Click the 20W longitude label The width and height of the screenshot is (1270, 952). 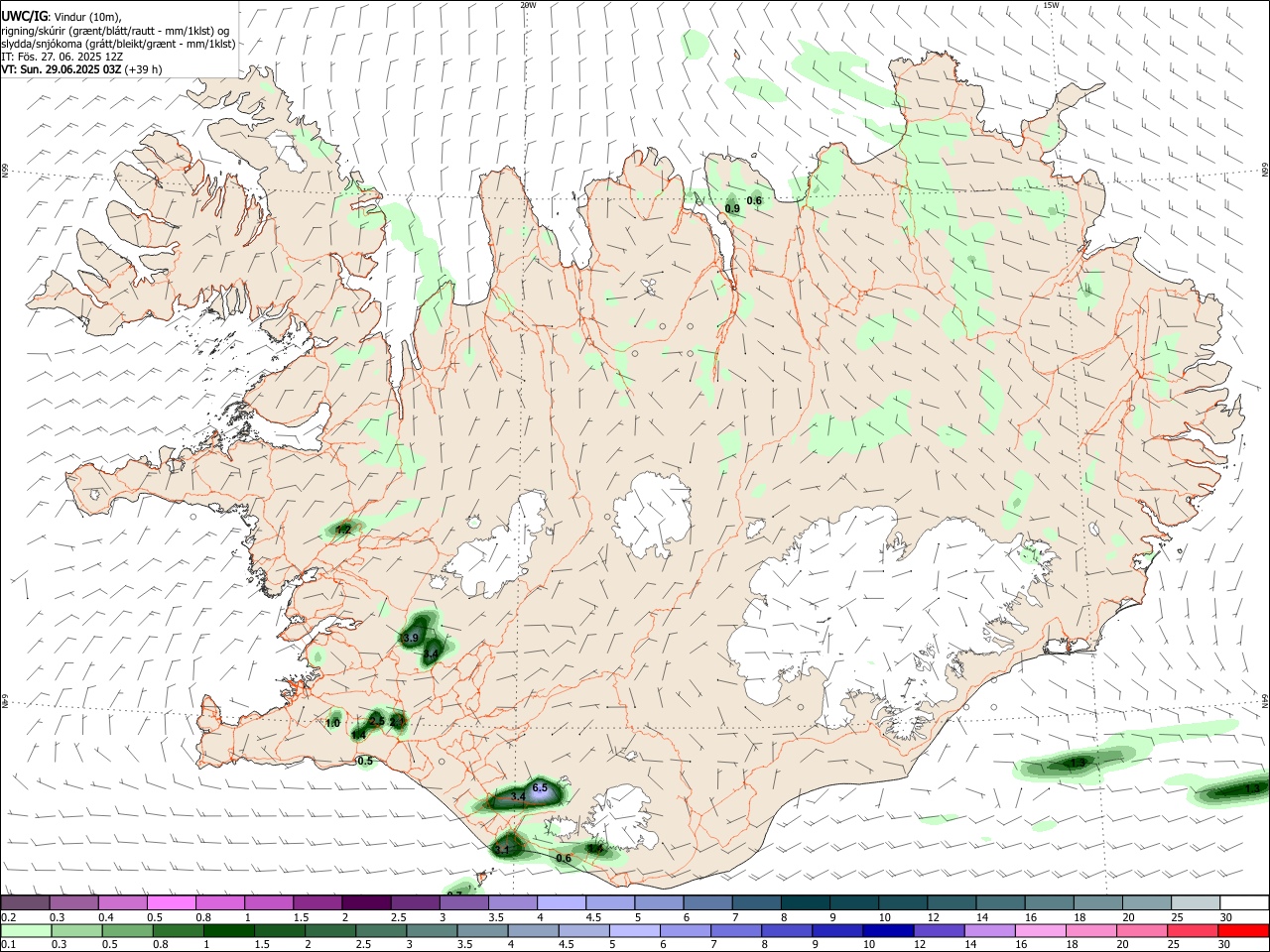point(528,5)
